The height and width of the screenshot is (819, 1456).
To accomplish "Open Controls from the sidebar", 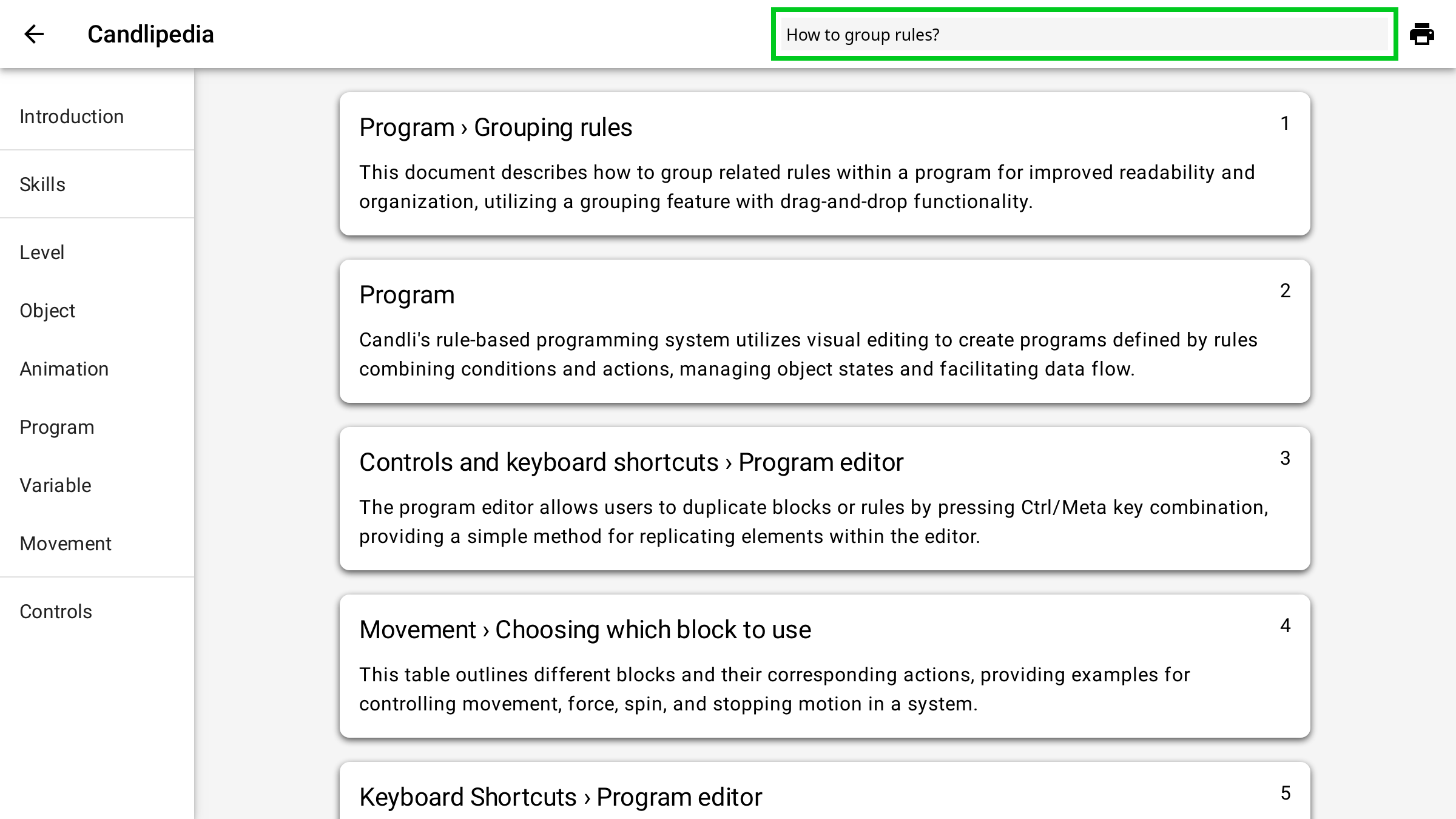I will [56, 612].
